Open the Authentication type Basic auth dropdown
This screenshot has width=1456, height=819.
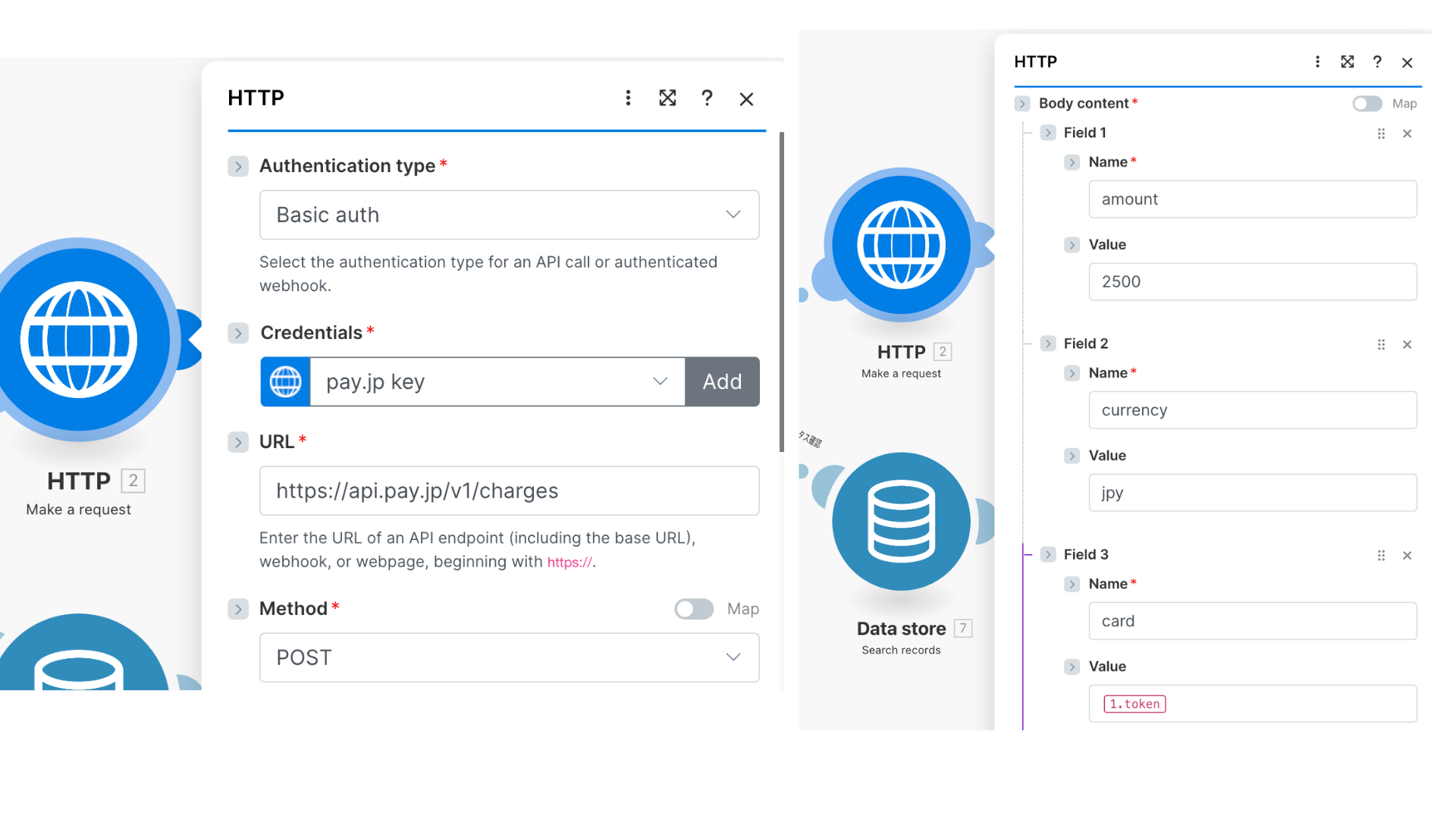tap(509, 215)
